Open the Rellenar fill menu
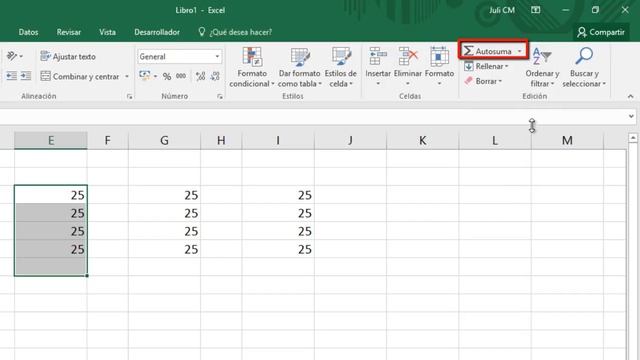640x360 pixels. (x=486, y=66)
